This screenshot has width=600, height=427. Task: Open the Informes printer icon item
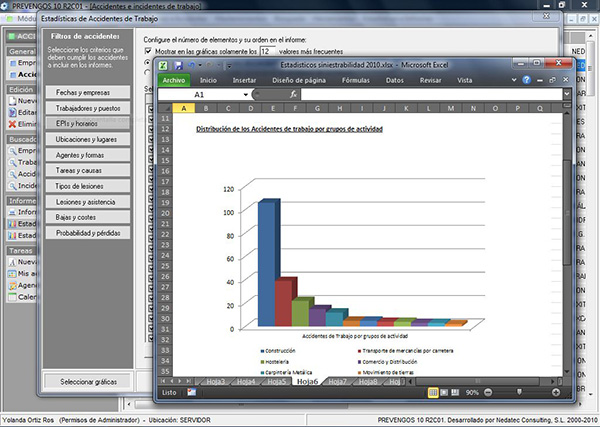pyautogui.click(x=12, y=212)
